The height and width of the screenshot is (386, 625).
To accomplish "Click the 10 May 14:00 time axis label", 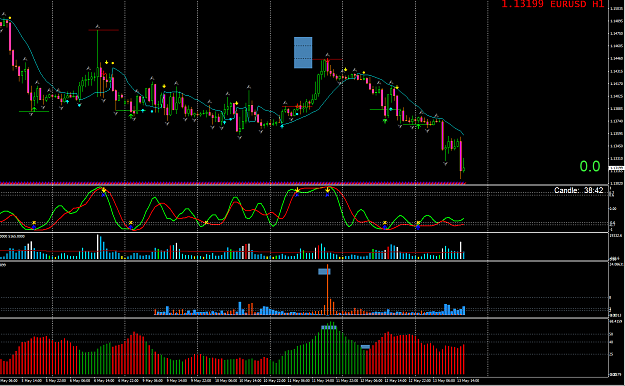I will click(x=251, y=381).
